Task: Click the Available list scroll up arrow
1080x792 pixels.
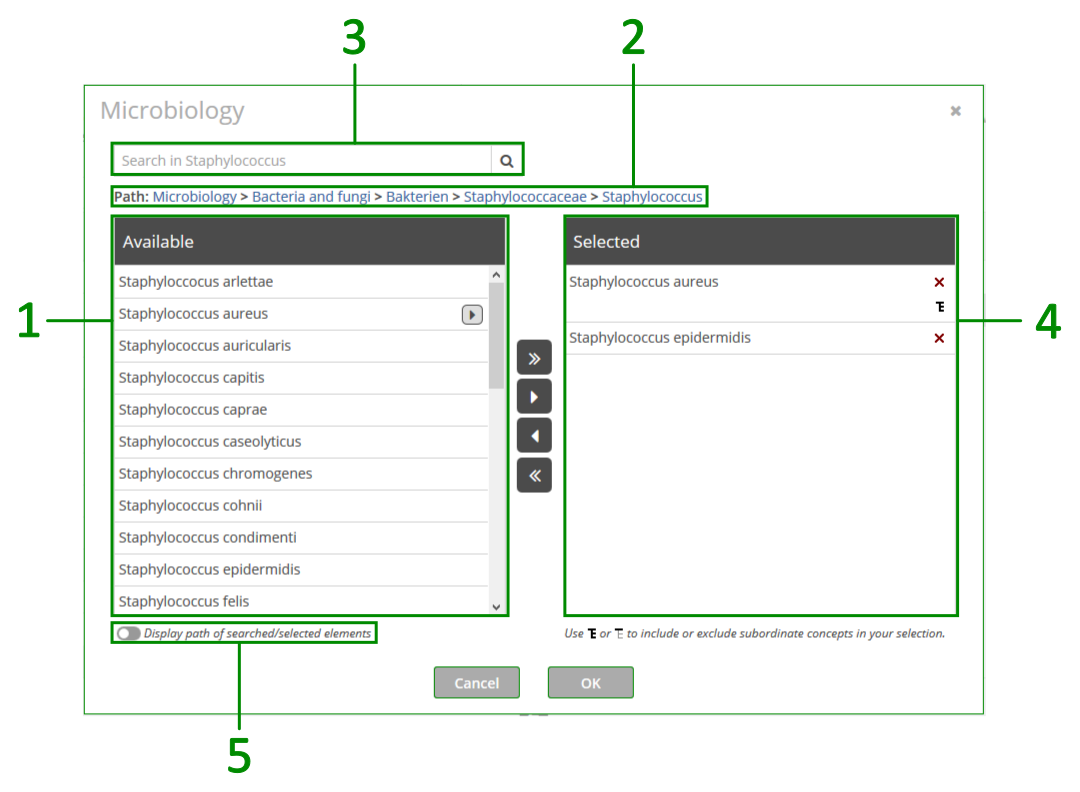Action: click(x=496, y=275)
